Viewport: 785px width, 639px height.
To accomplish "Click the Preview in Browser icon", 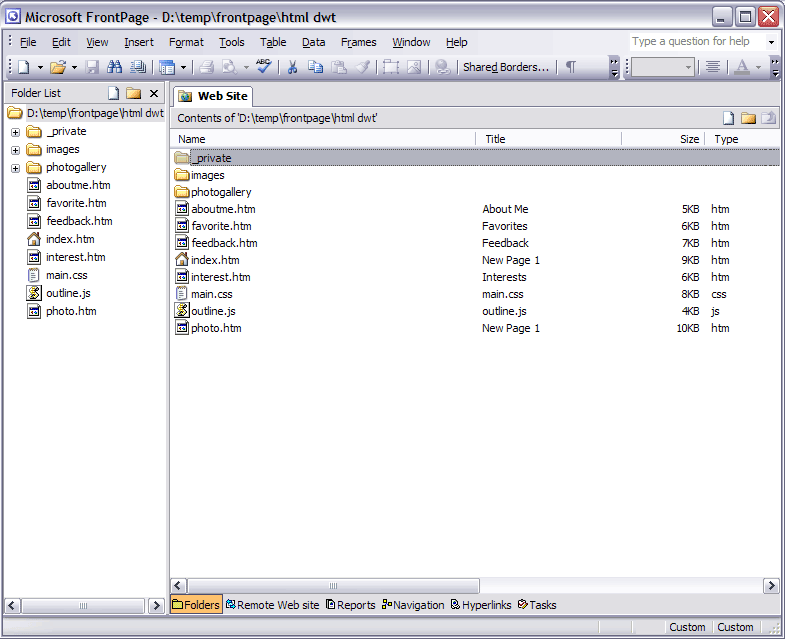I will coord(230,67).
